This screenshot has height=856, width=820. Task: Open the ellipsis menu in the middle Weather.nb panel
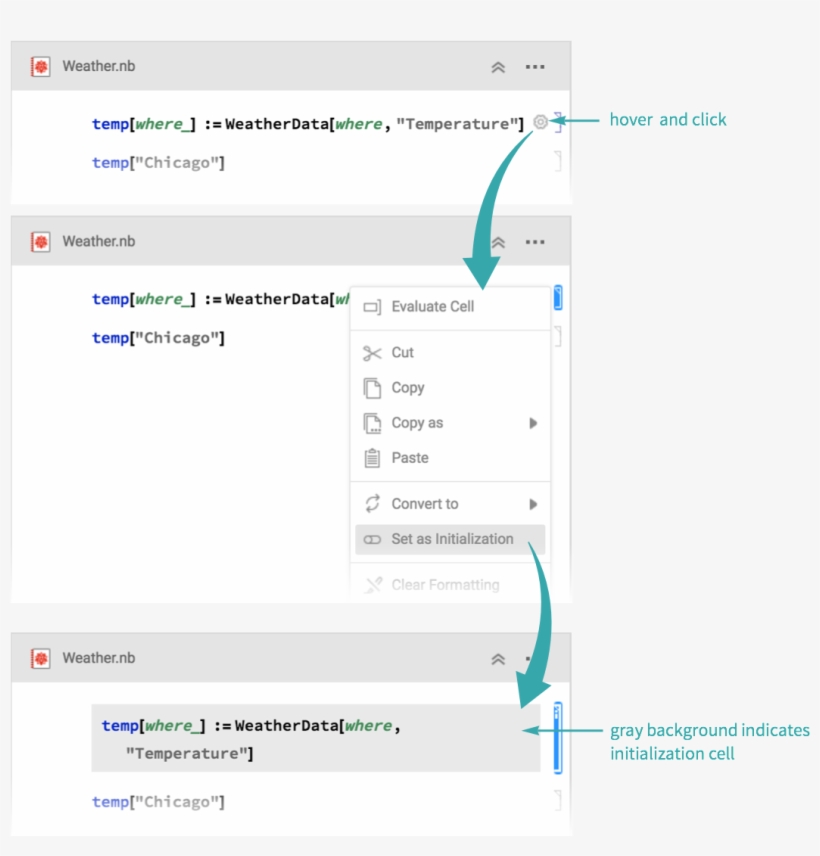click(535, 242)
